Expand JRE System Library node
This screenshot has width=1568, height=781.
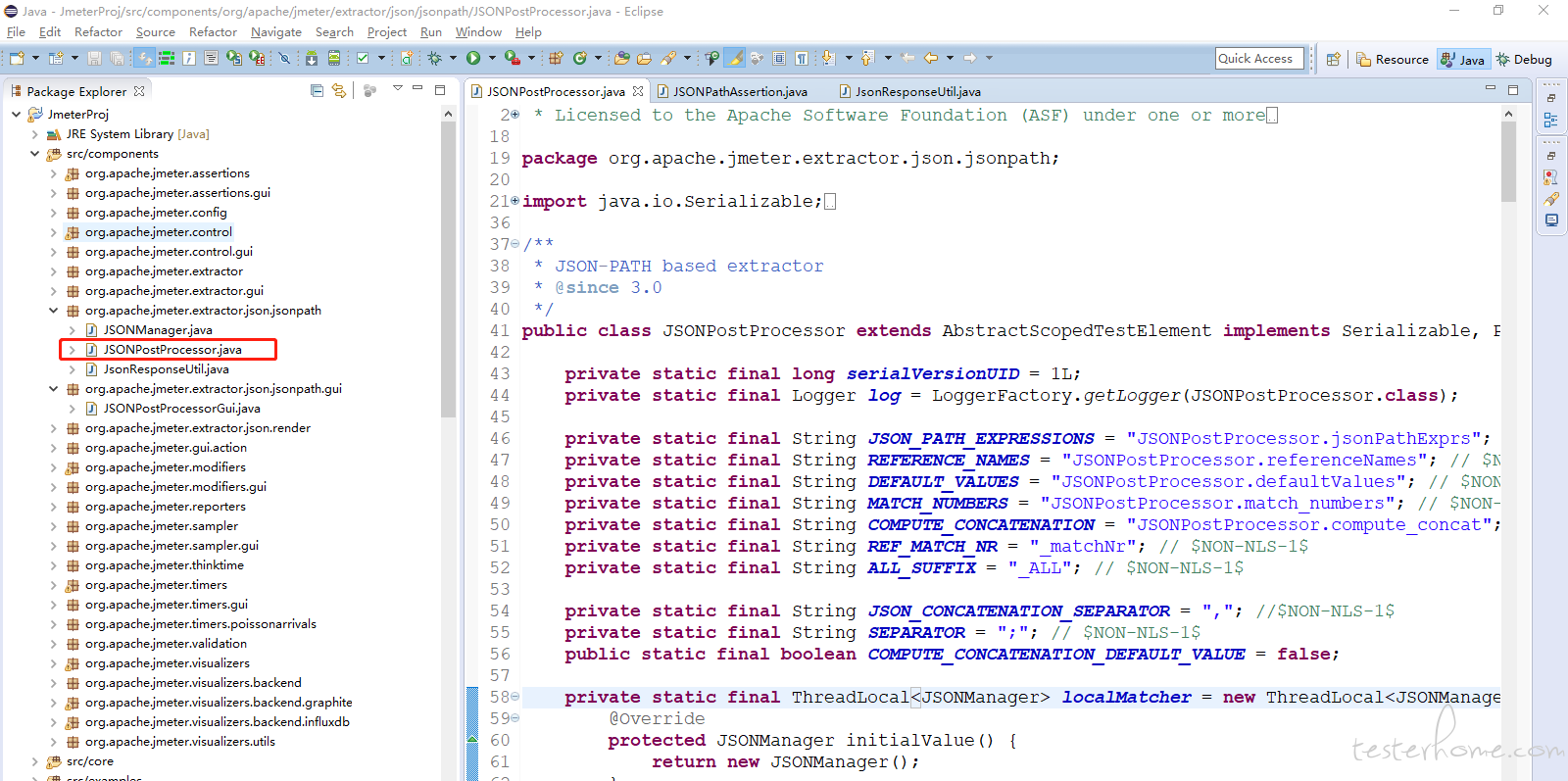click(x=35, y=134)
